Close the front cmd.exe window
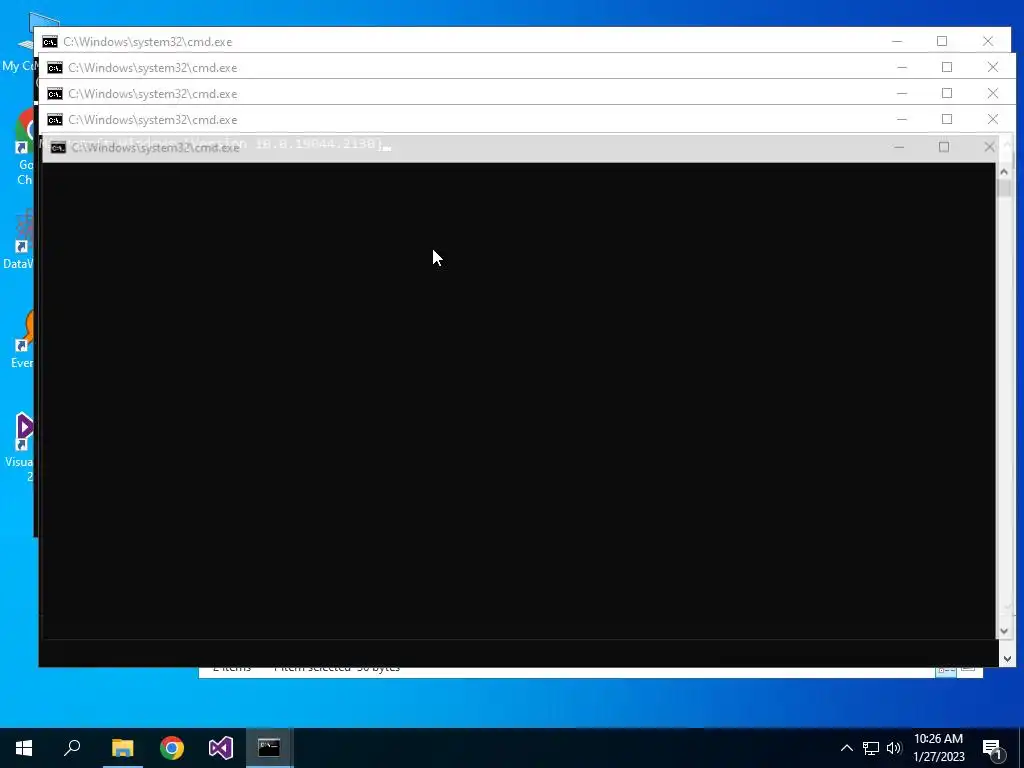1024x768 pixels. [x=989, y=147]
